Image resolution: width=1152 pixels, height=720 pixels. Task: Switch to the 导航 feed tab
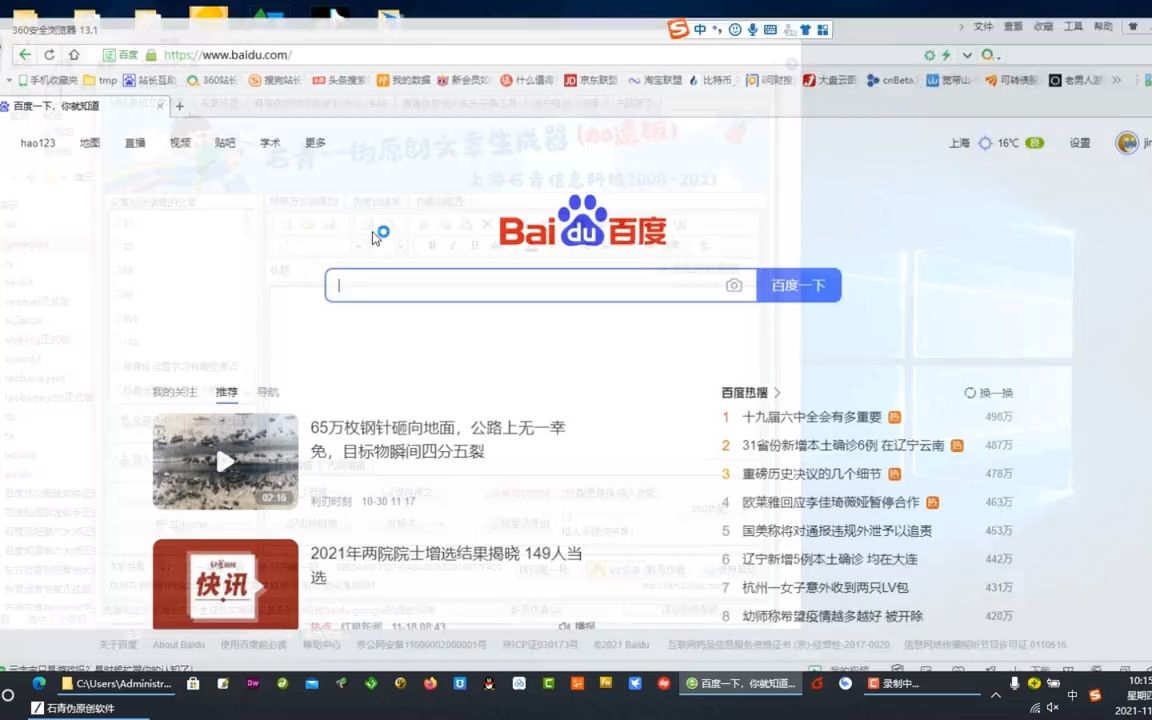click(268, 392)
